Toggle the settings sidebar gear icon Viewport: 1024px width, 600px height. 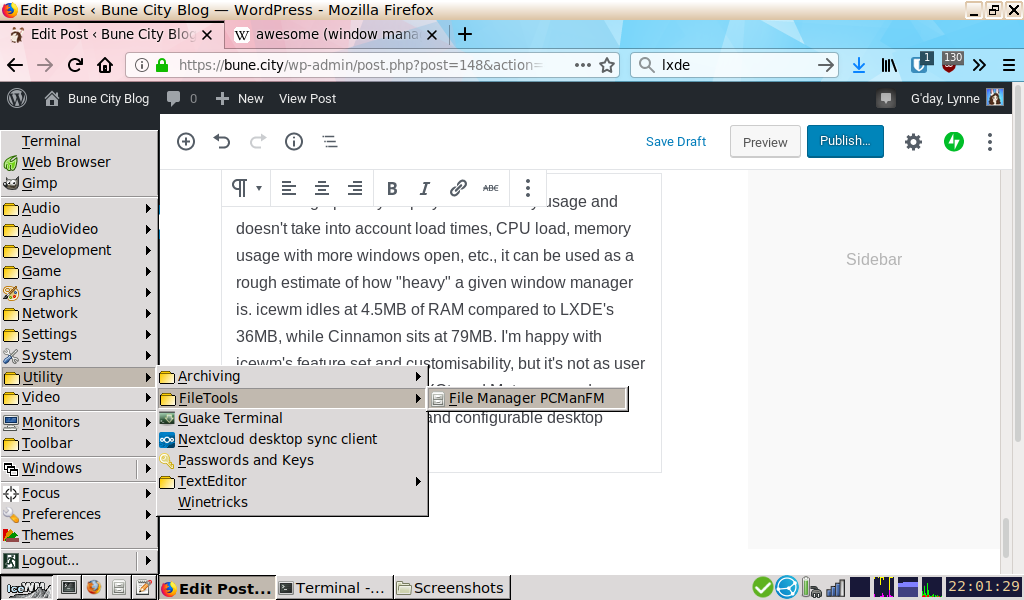[x=913, y=142]
